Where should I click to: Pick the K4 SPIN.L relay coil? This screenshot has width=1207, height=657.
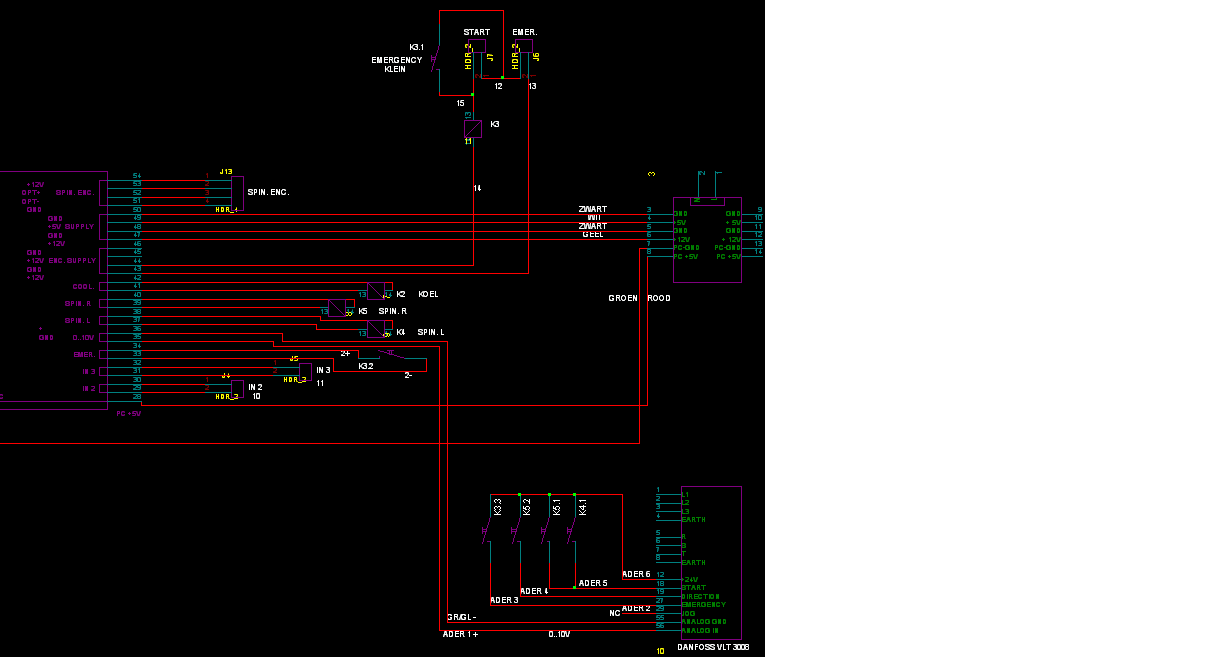378,329
